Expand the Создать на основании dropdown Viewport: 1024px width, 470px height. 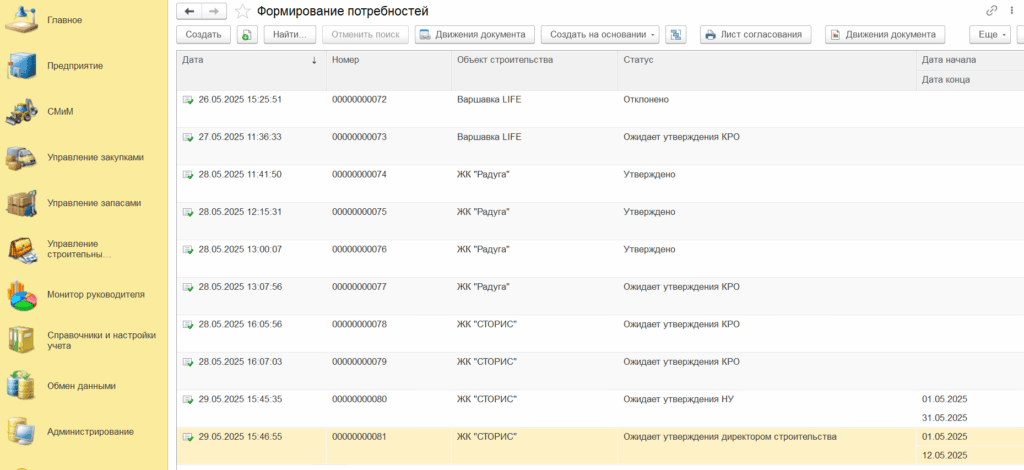coord(600,35)
